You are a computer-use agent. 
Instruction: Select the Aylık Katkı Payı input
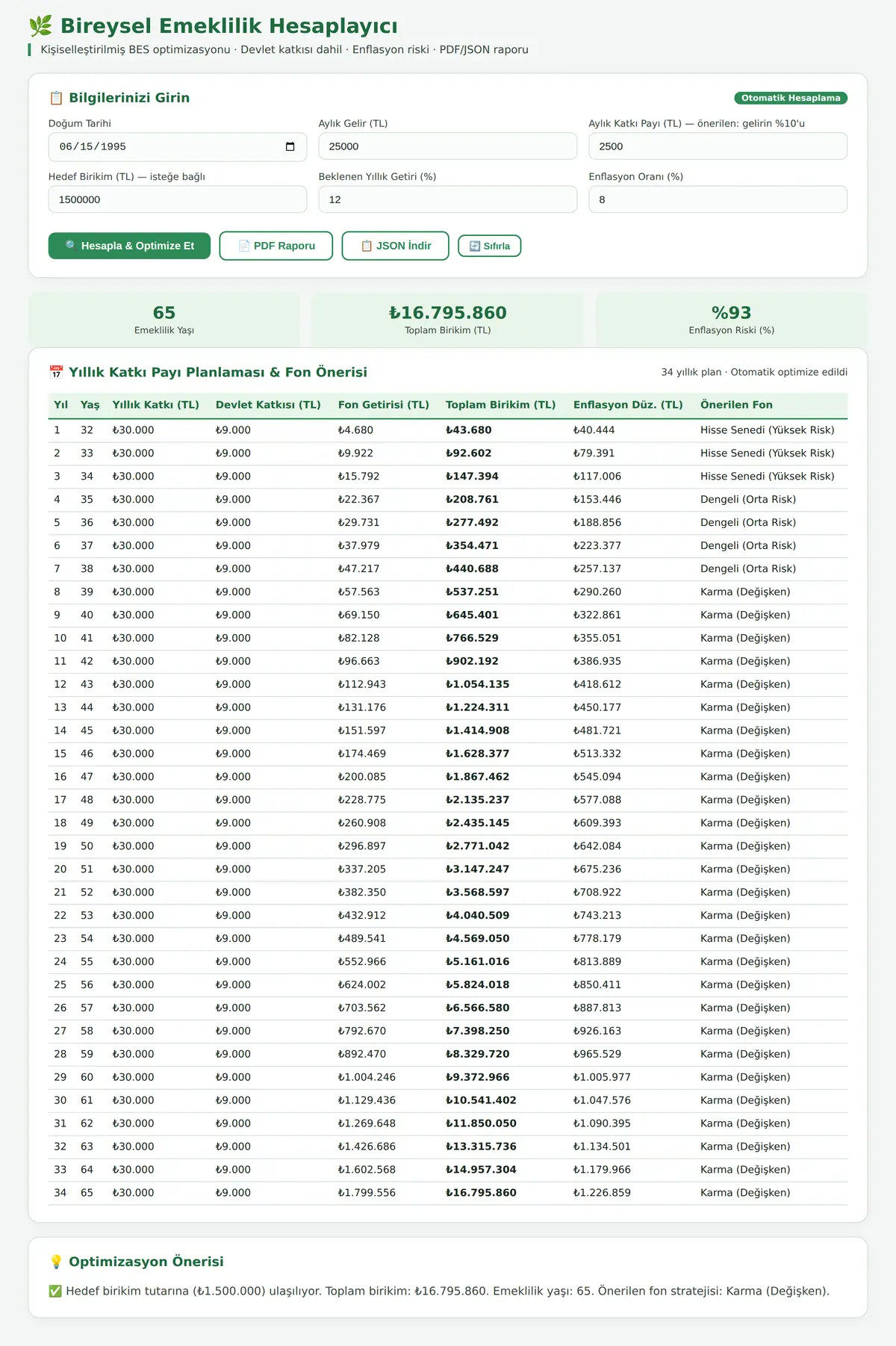pos(718,146)
